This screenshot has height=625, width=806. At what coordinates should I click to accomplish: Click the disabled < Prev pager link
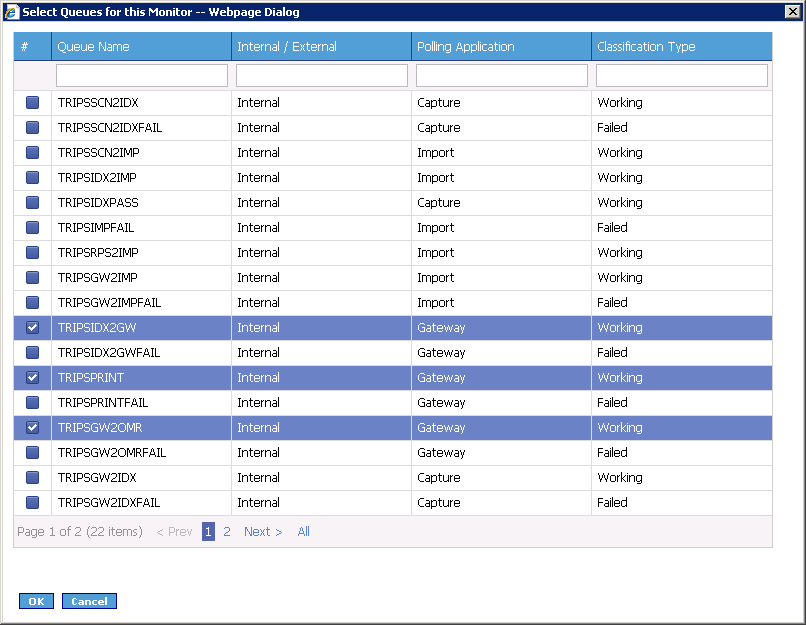coord(174,532)
